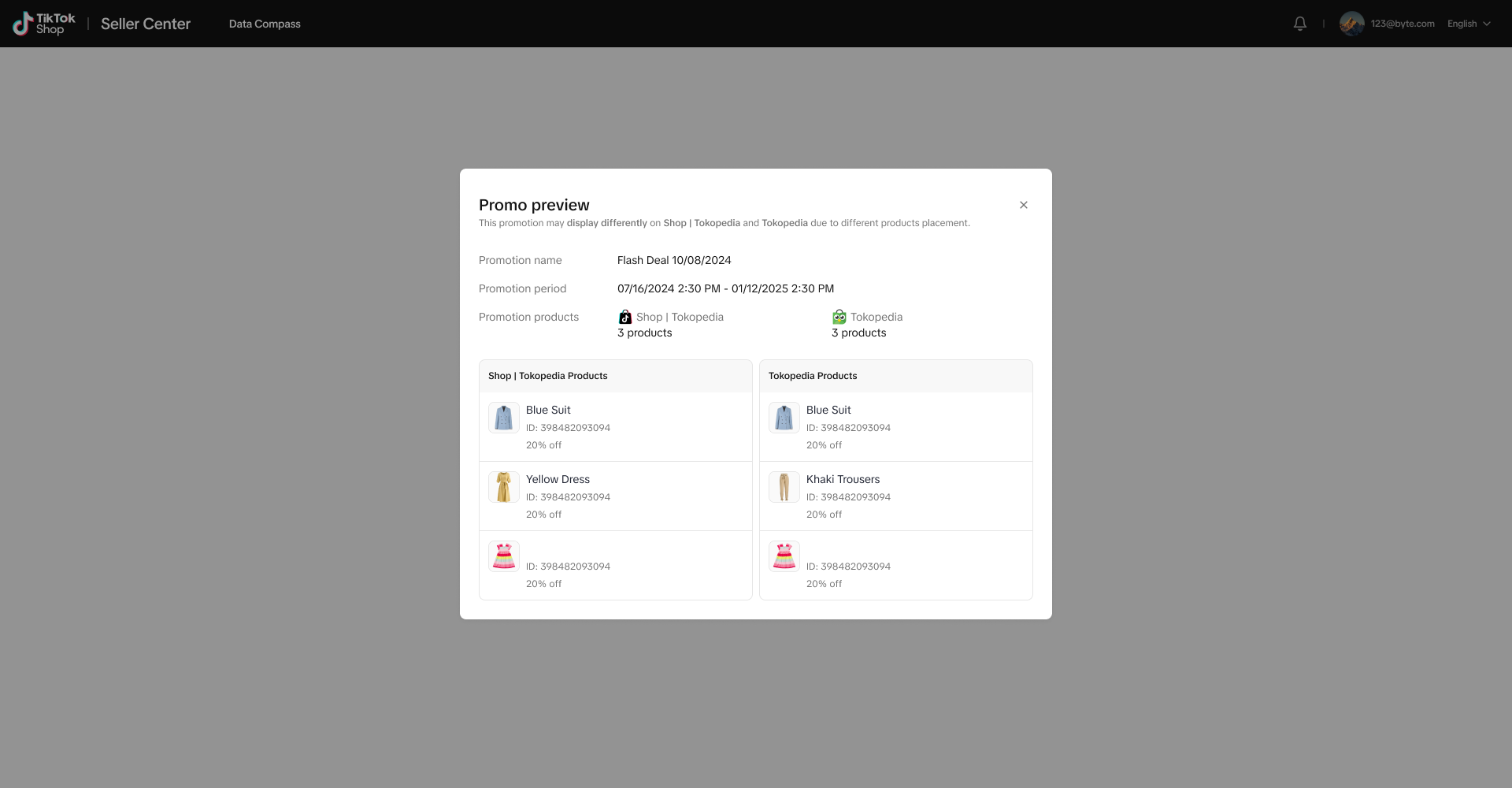
Task: Select Blue Suit thumbnail in Shop | Tokopedia Products
Action: (504, 418)
